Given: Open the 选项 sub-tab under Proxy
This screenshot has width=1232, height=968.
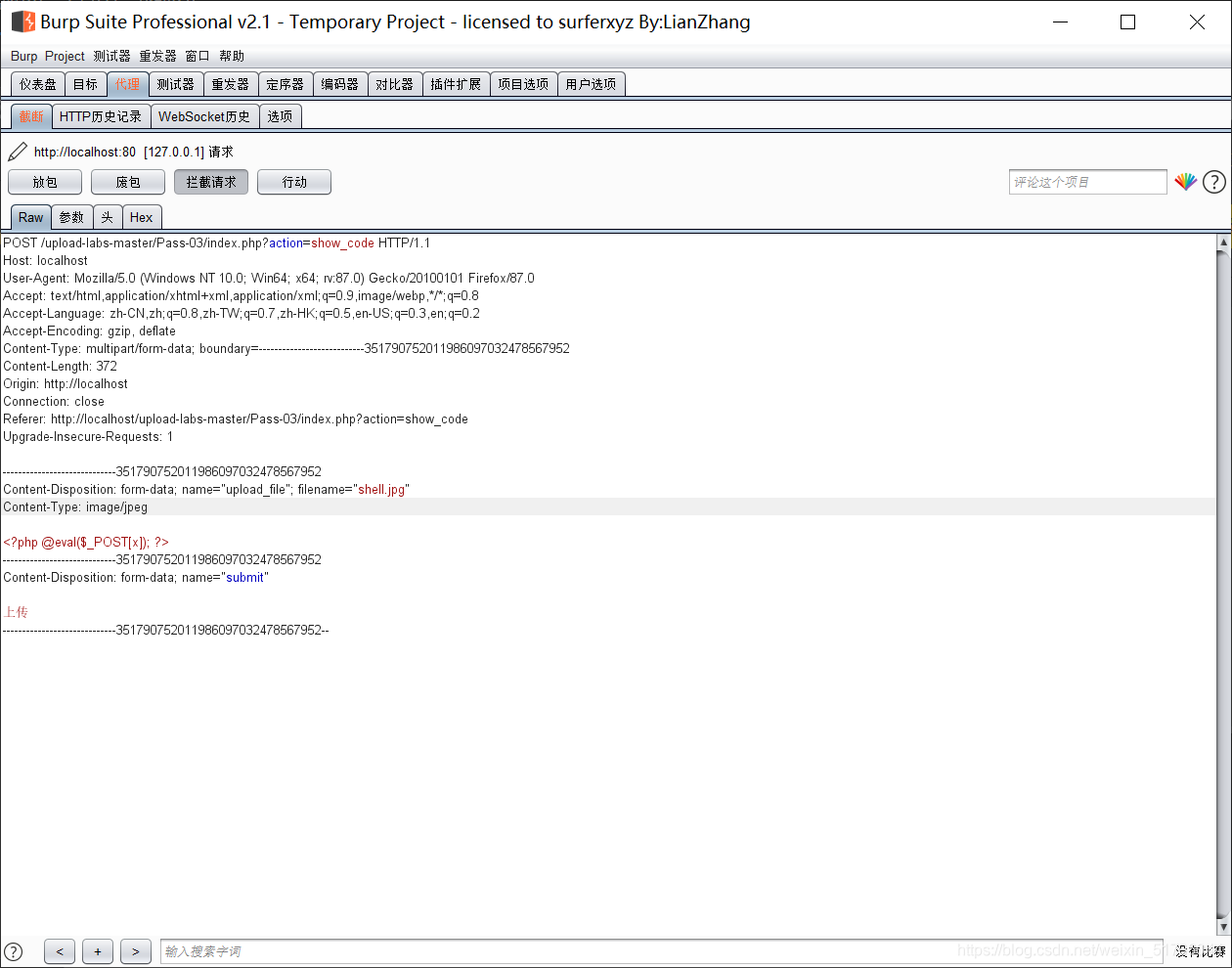Looking at the screenshot, I should [x=280, y=116].
